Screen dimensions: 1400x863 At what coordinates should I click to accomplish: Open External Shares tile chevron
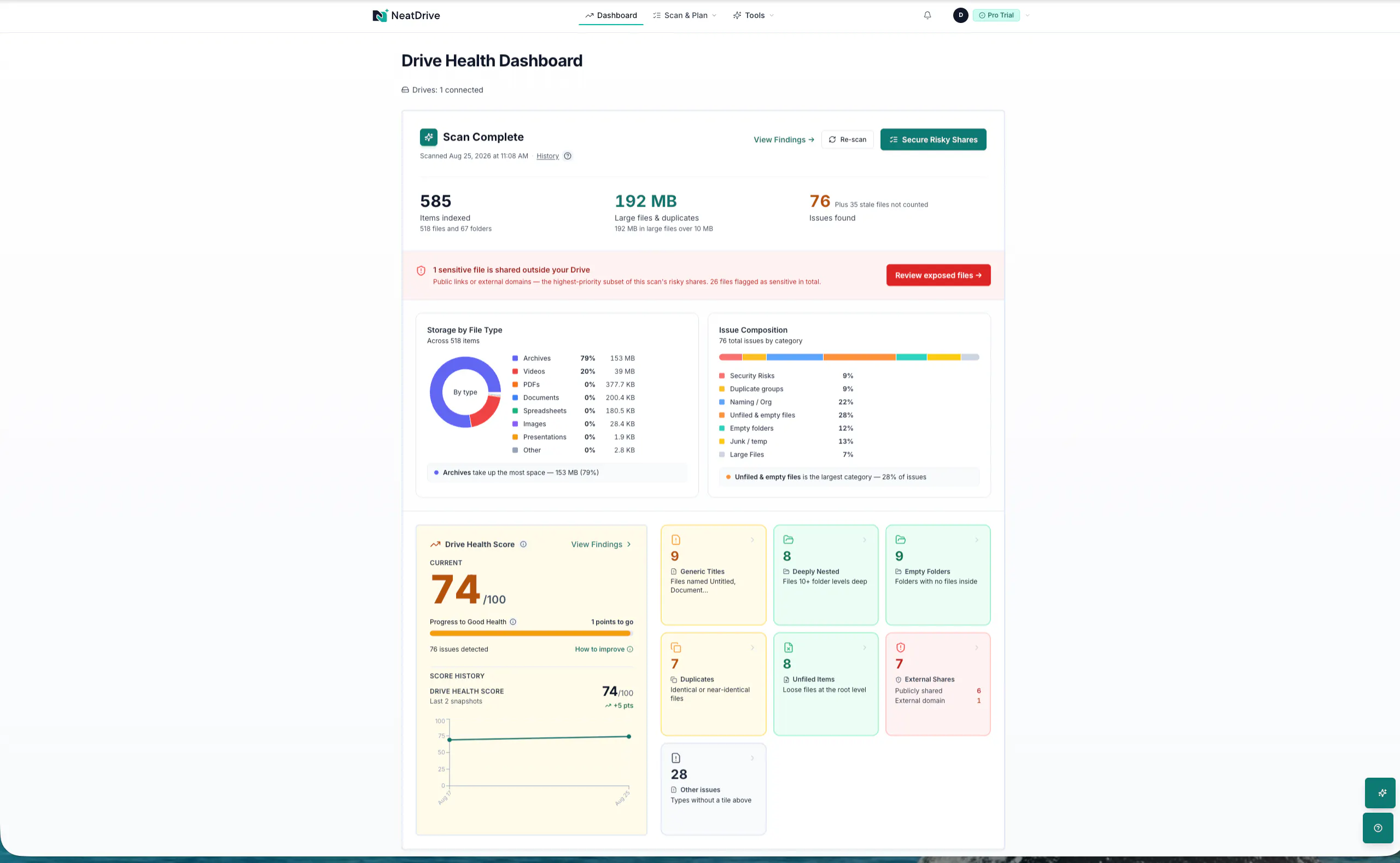(x=977, y=648)
